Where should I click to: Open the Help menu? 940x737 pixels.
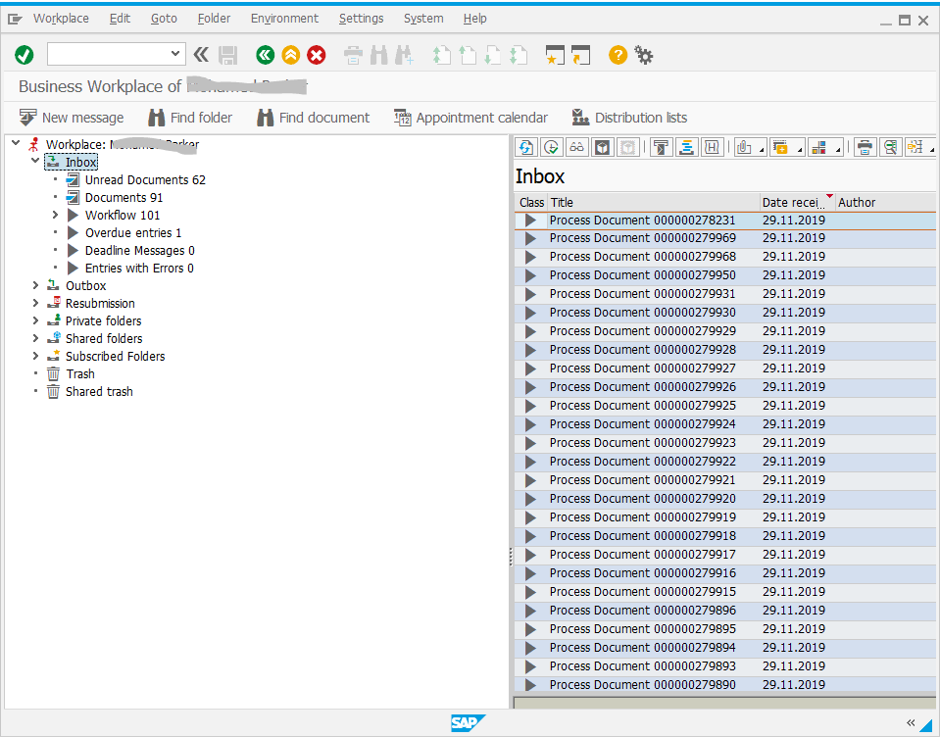pyautogui.click(x=475, y=19)
